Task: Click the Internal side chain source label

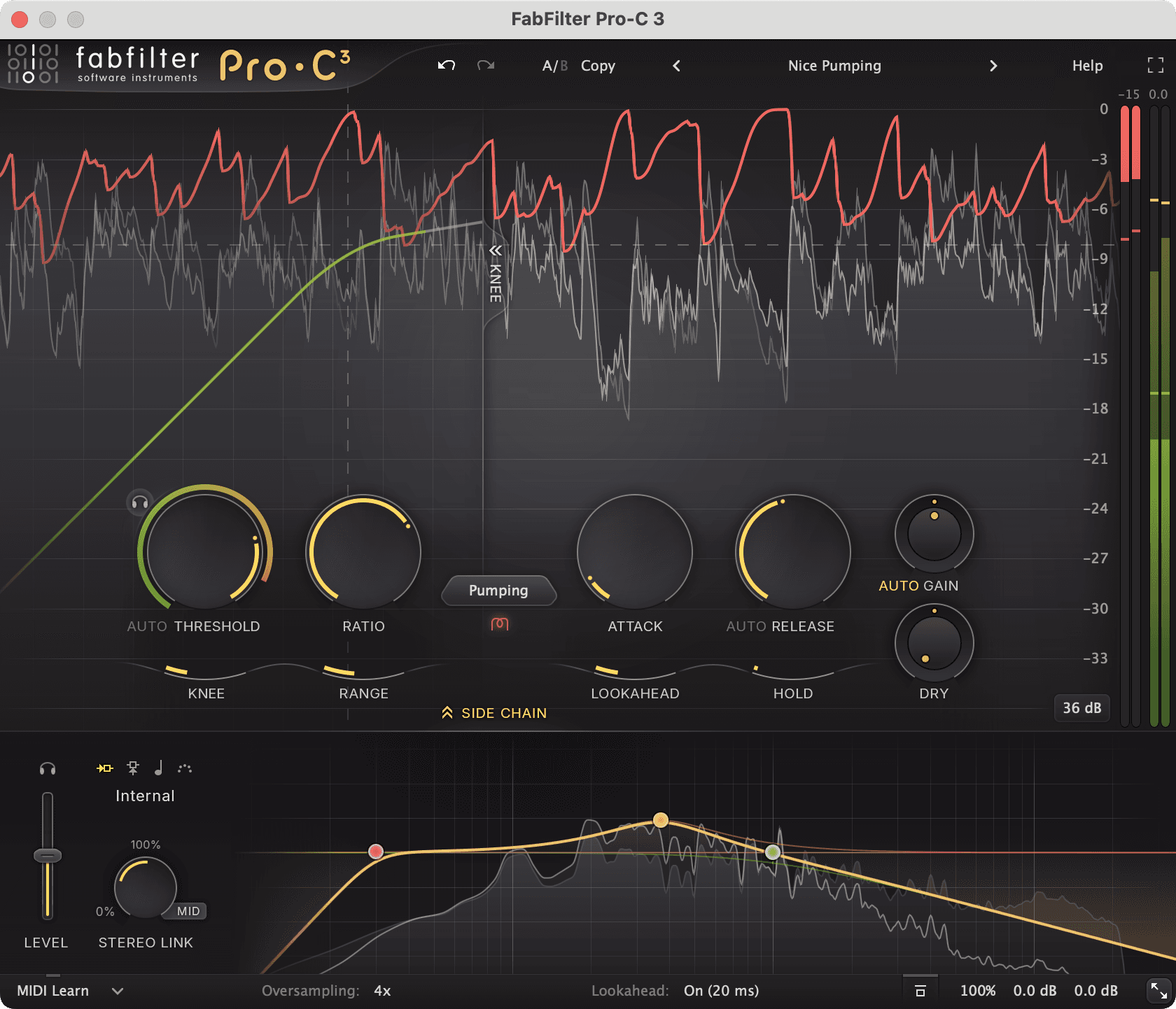Action: point(145,796)
